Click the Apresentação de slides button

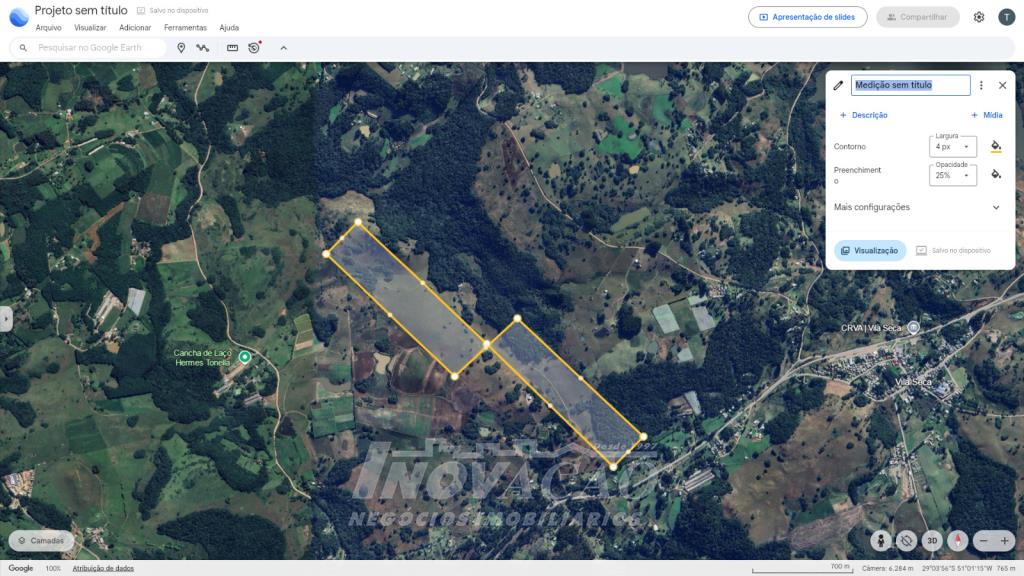tap(807, 17)
